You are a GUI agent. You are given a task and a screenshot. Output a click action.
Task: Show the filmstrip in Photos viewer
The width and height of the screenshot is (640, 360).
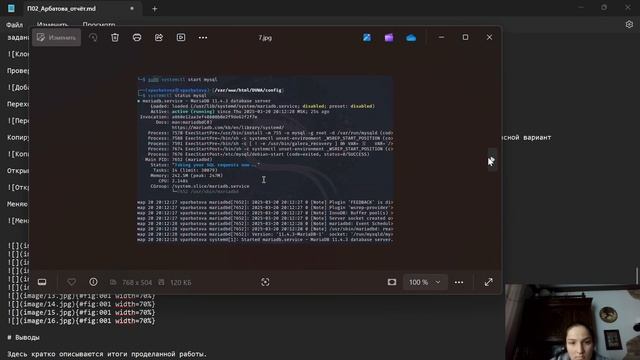42,282
